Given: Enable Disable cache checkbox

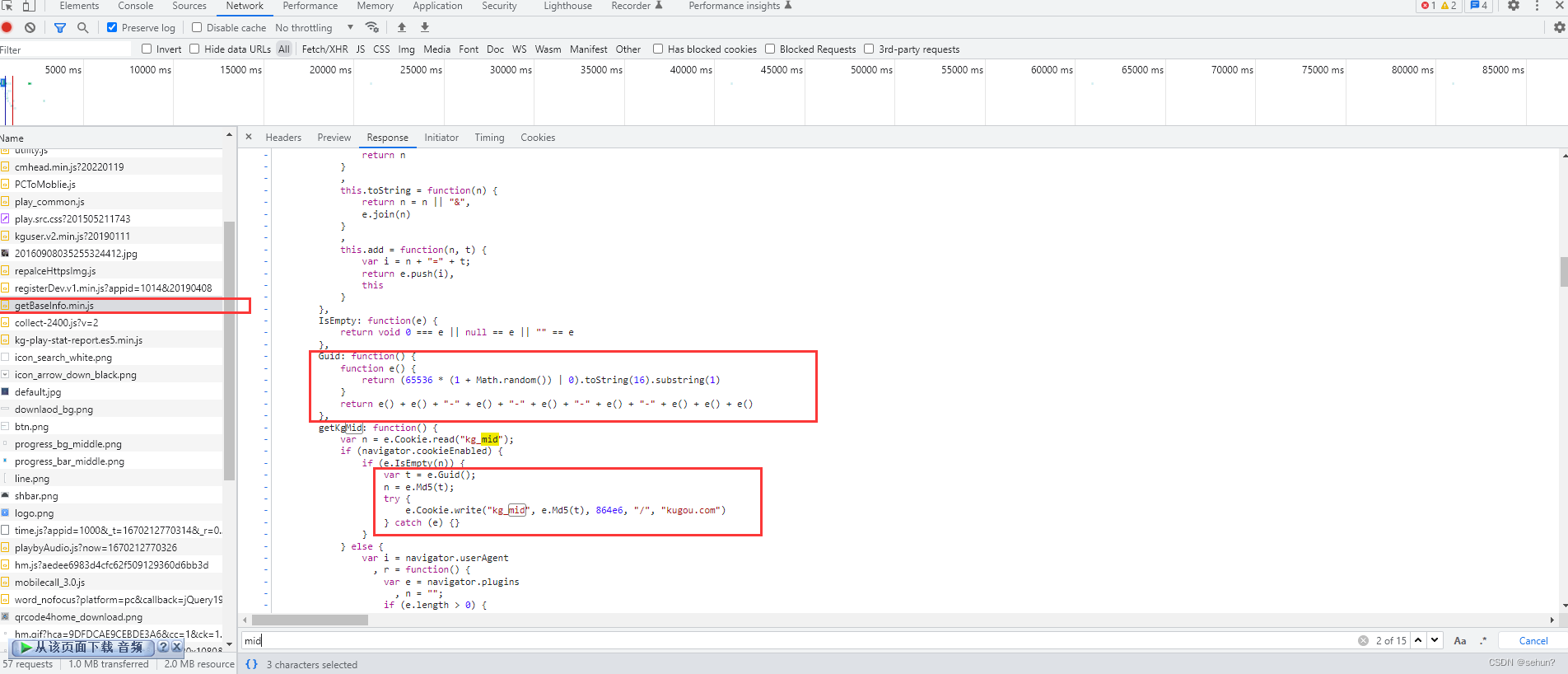Looking at the screenshot, I should (x=197, y=27).
